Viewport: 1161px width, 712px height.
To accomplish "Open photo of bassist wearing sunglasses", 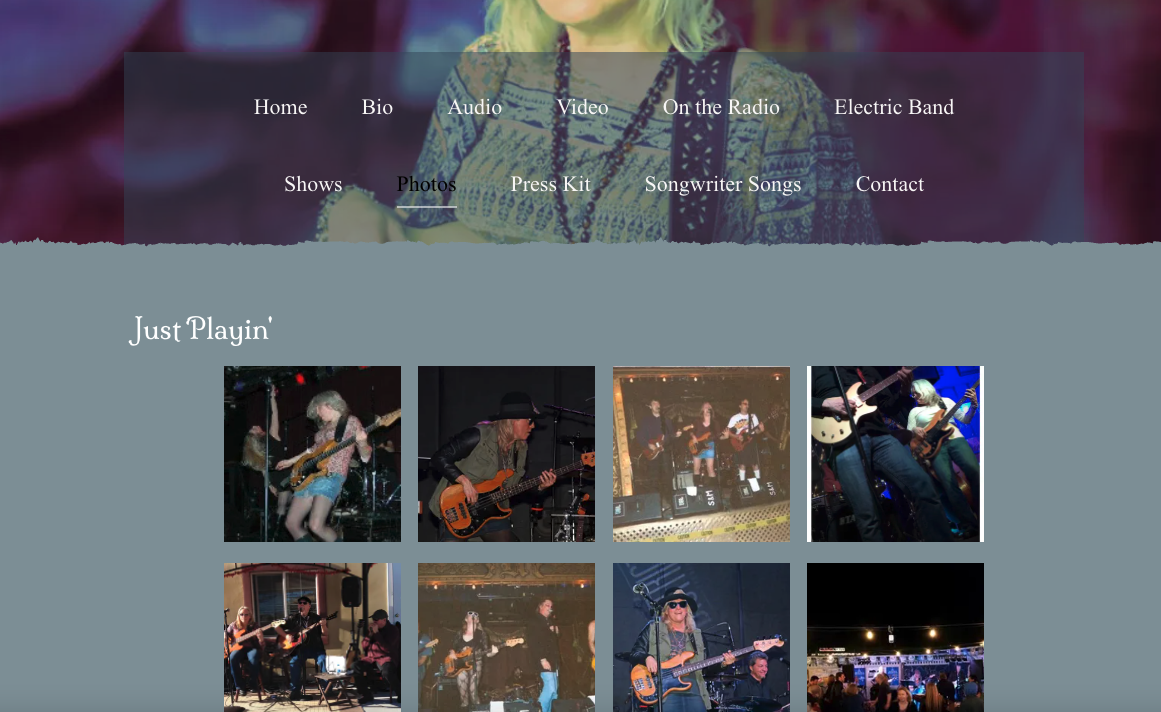I will click(x=701, y=637).
